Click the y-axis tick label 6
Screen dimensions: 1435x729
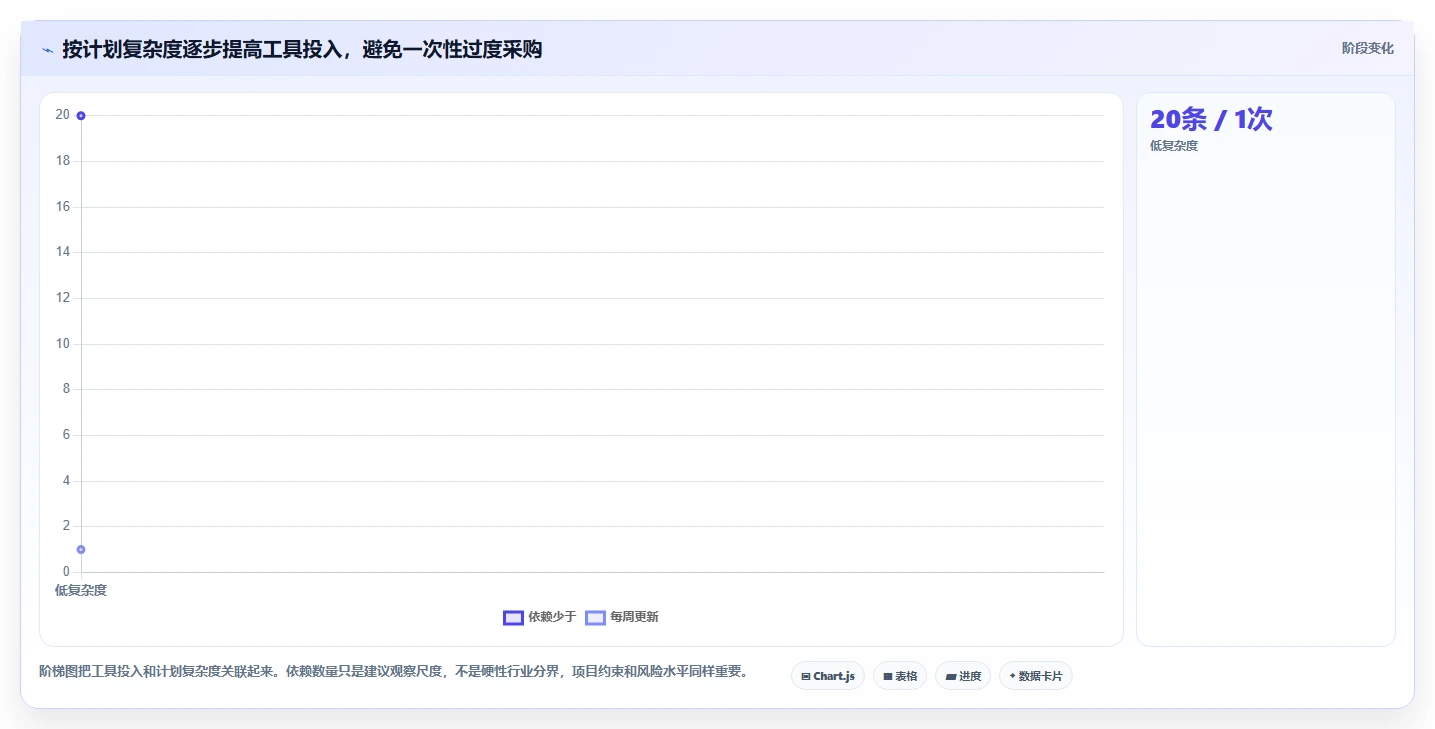(x=66, y=434)
